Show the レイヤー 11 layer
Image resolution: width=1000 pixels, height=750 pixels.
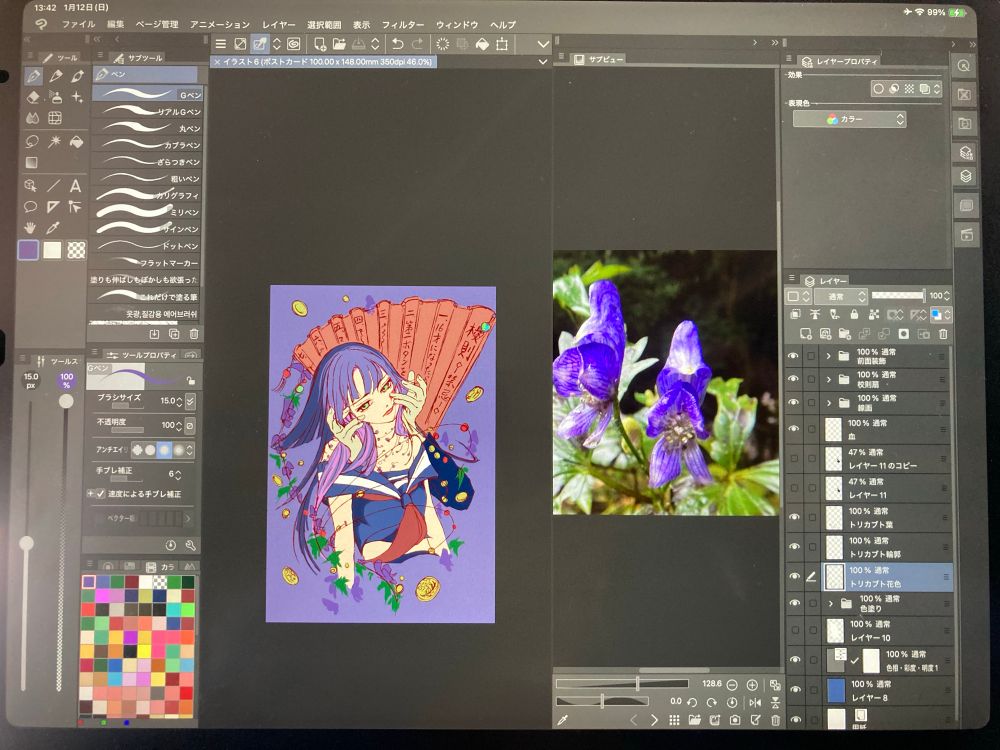point(794,488)
